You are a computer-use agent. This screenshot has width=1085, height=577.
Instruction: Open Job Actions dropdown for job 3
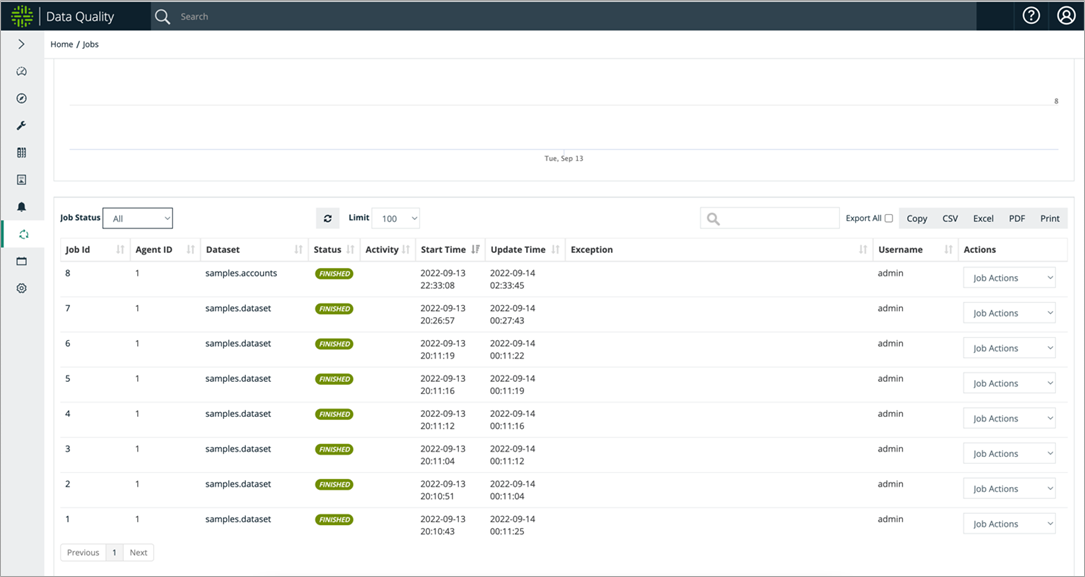pos(1010,454)
